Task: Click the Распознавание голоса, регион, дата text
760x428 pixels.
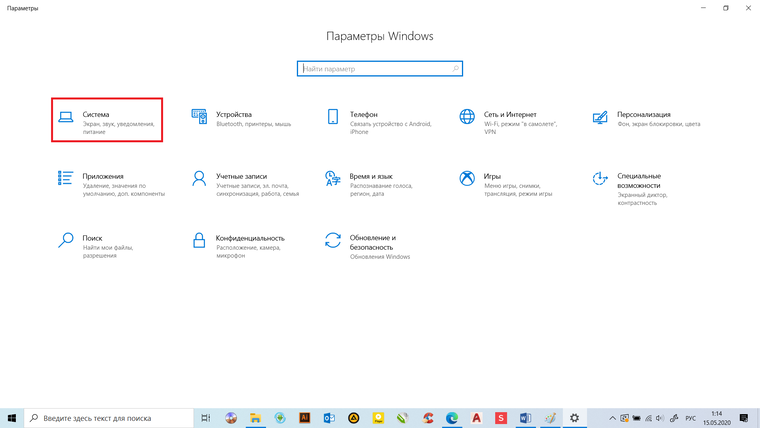Action: [381, 190]
